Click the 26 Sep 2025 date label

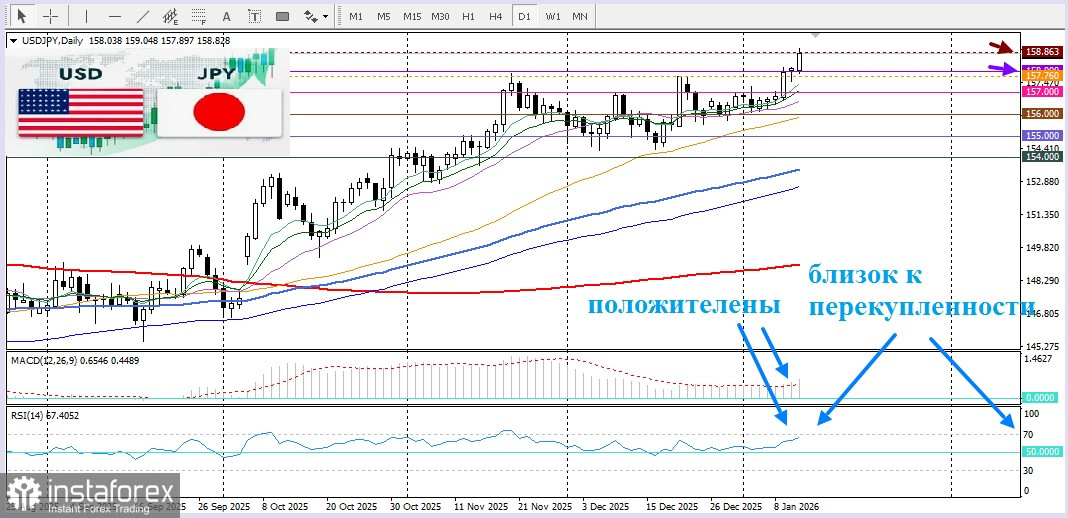(224, 508)
